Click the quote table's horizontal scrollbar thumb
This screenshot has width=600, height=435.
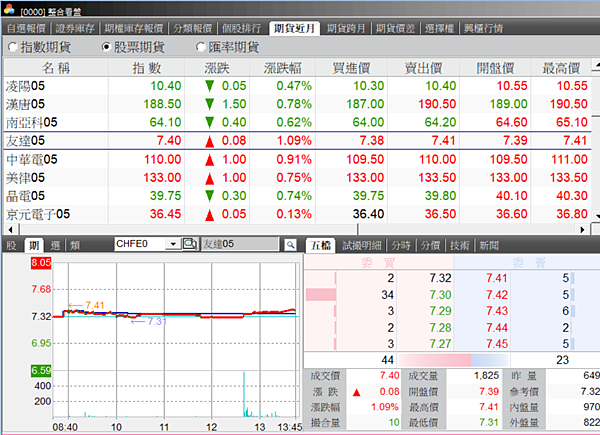coord(189,230)
